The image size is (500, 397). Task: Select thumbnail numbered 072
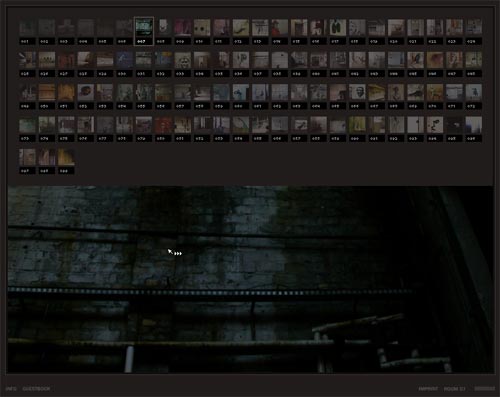click(474, 92)
